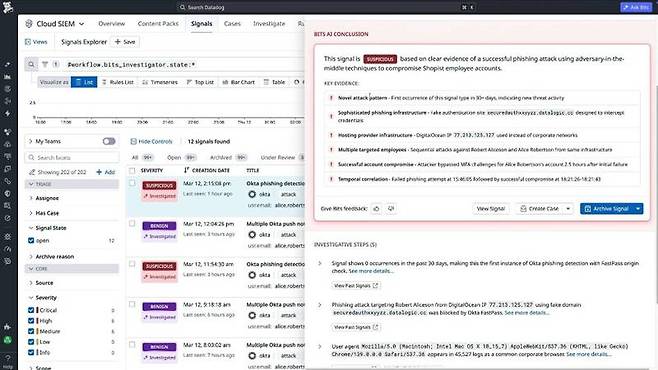The image size is (658, 370).
Task: Click the query input with workflow.bits_investigator.state
Action: pos(185,65)
